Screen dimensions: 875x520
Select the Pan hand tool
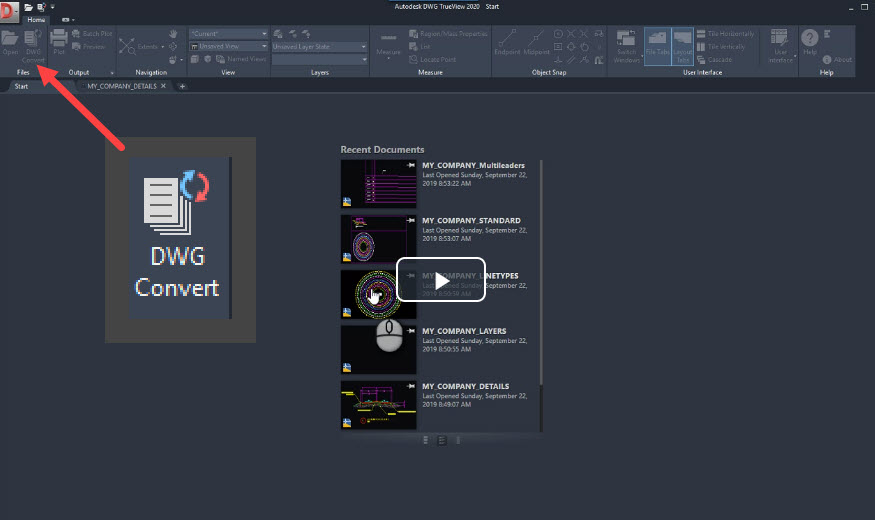(x=173, y=34)
